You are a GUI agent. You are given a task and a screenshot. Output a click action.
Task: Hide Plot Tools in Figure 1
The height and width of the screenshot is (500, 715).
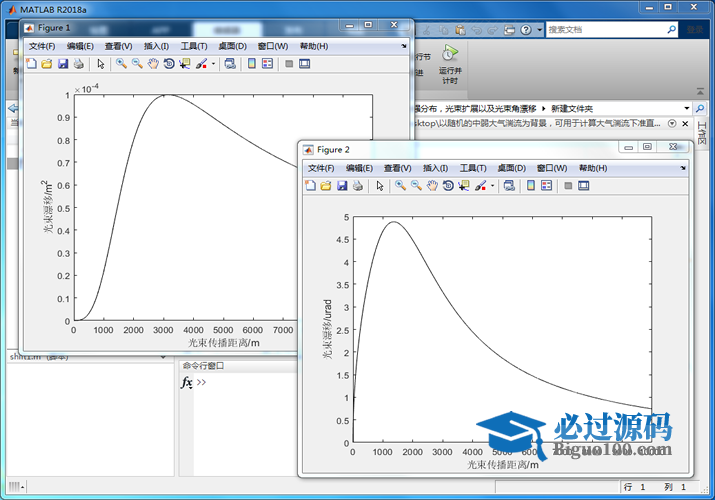(289, 64)
